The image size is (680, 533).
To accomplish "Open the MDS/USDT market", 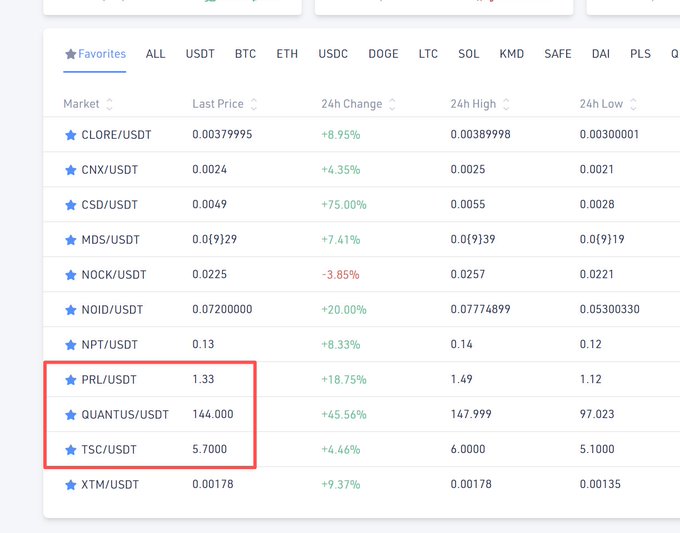I will pos(111,240).
